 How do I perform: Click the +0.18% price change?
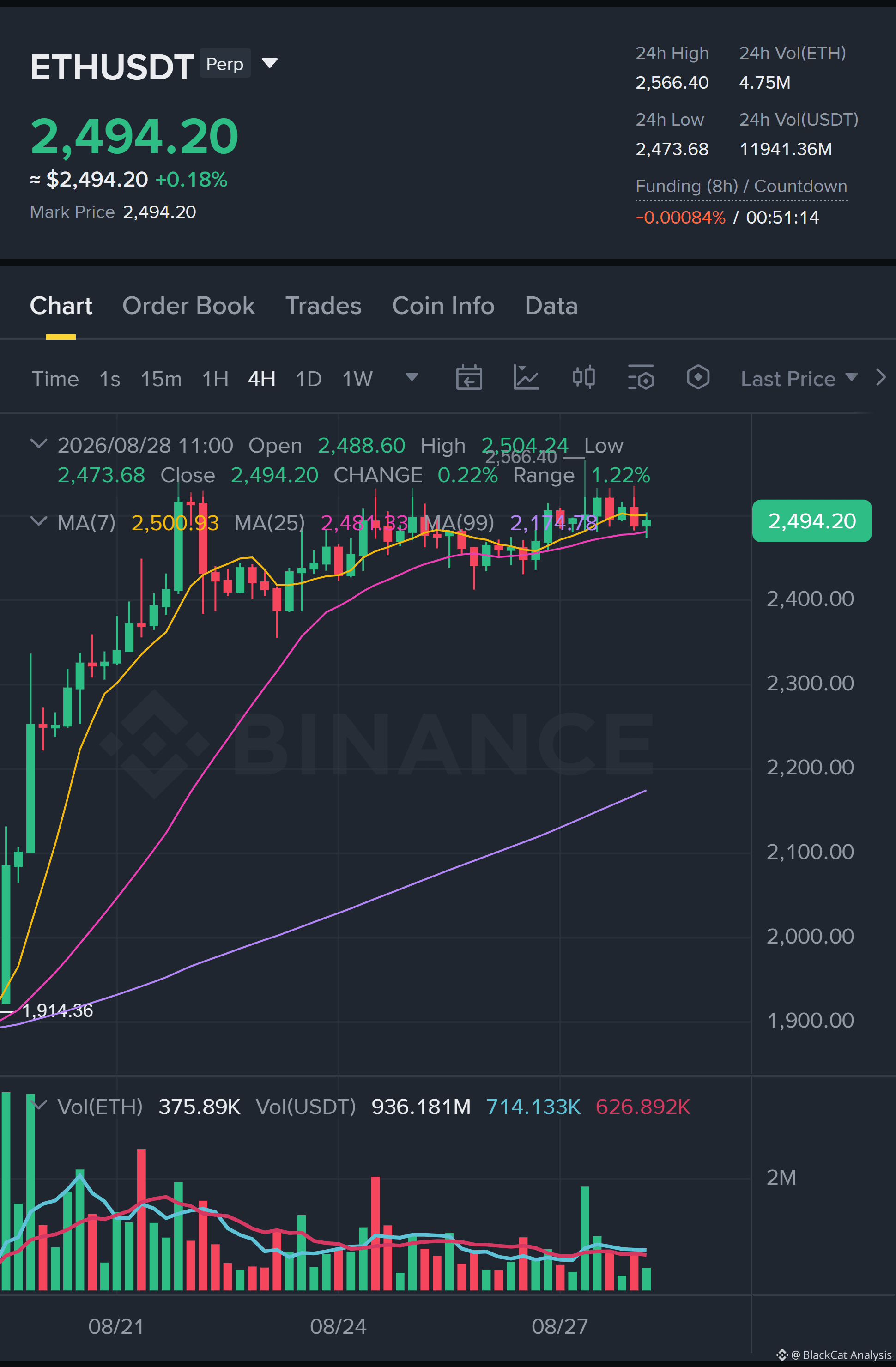pyautogui.click(x=191, y=179)
